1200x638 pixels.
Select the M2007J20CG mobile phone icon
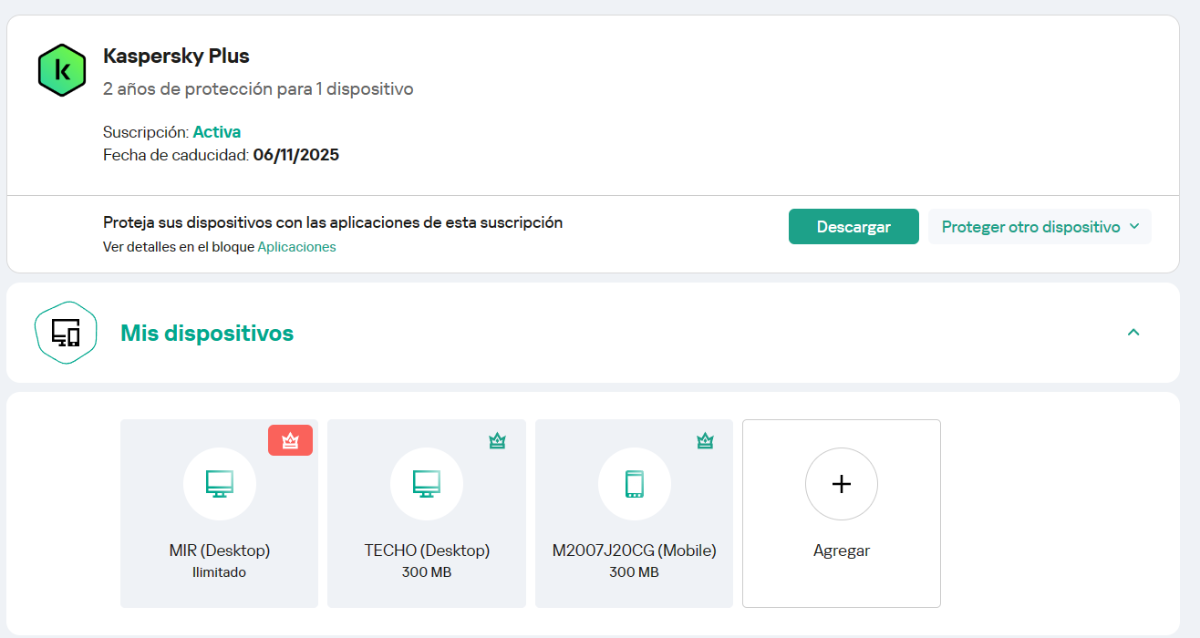634,484
